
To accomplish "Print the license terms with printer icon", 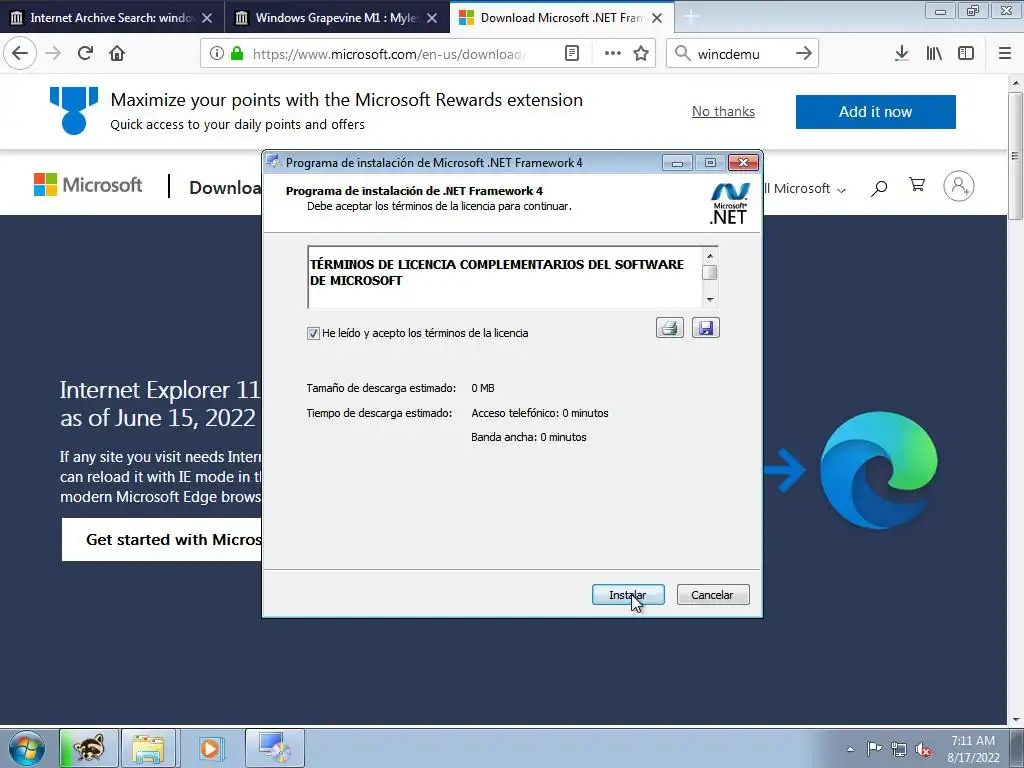I will (x=670, y=328).
